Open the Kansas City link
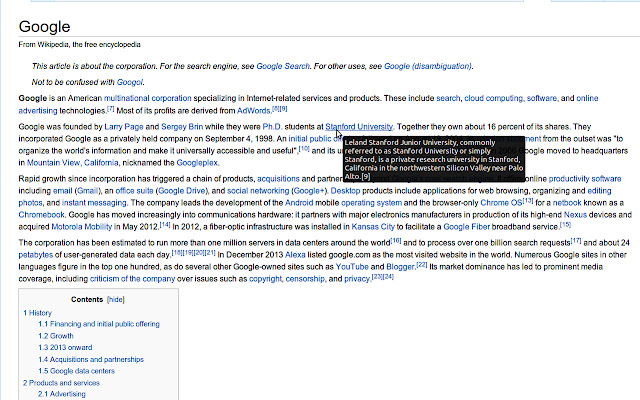The width and height of the screenshot is (640, 400). tap(373, 227)
